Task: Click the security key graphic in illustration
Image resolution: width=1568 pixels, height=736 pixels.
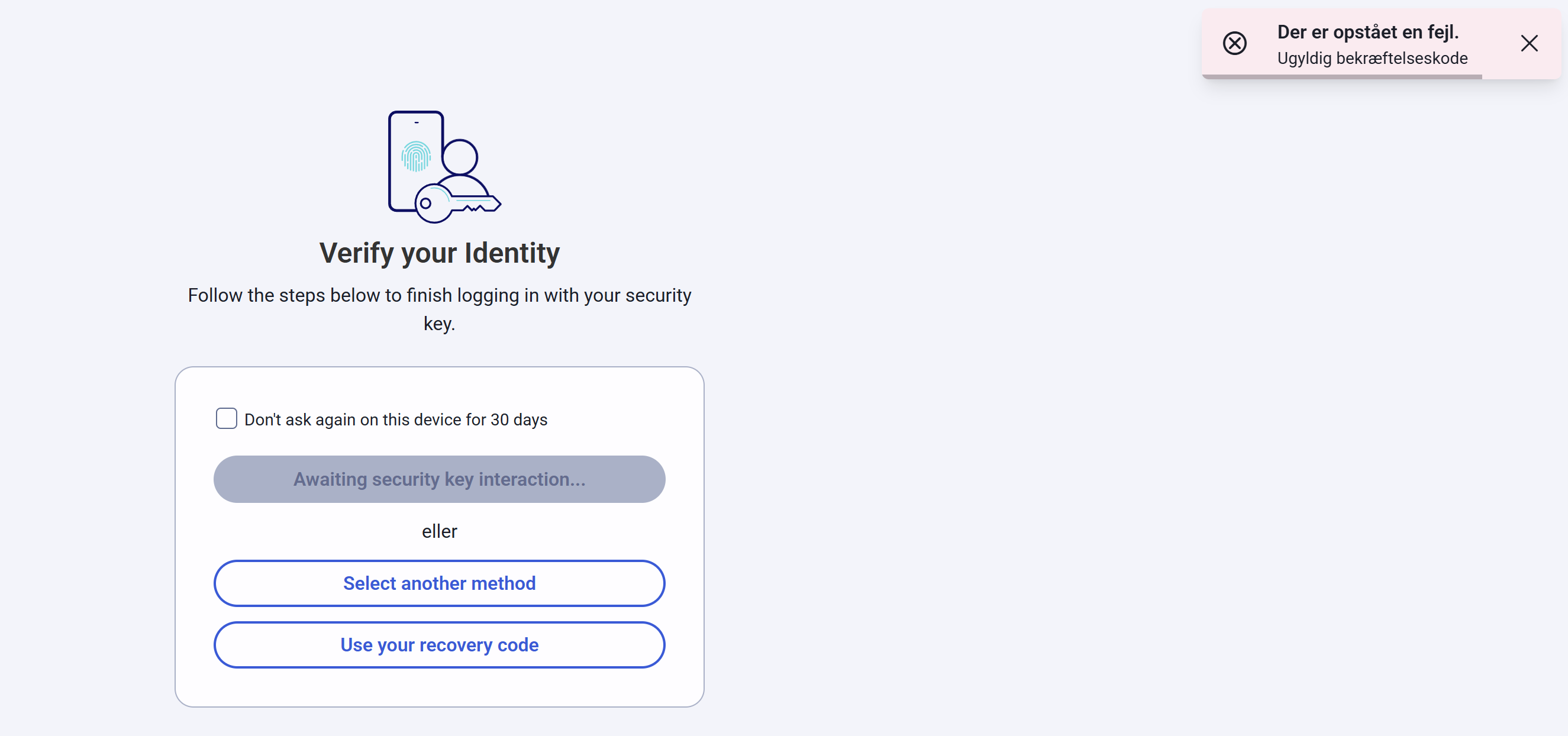Action: tap(458, 204)
